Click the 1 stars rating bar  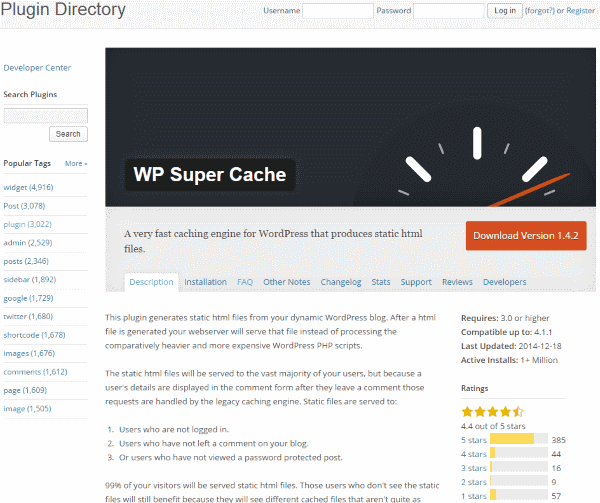click(519, 495)
